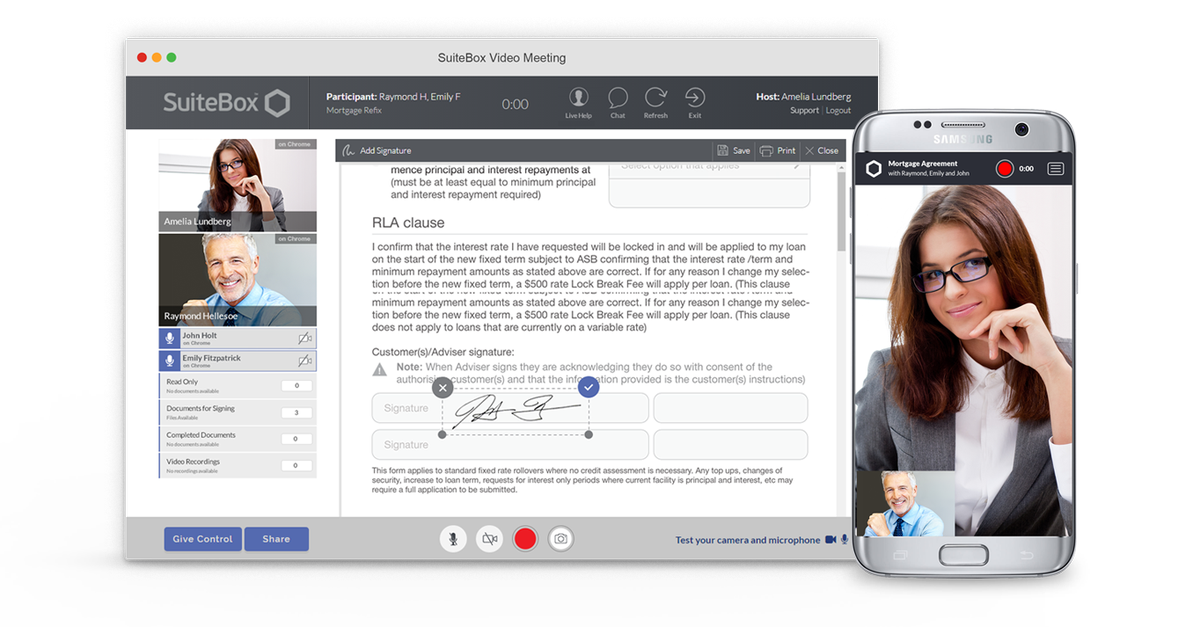Close the document viewer

coord(822,151)
